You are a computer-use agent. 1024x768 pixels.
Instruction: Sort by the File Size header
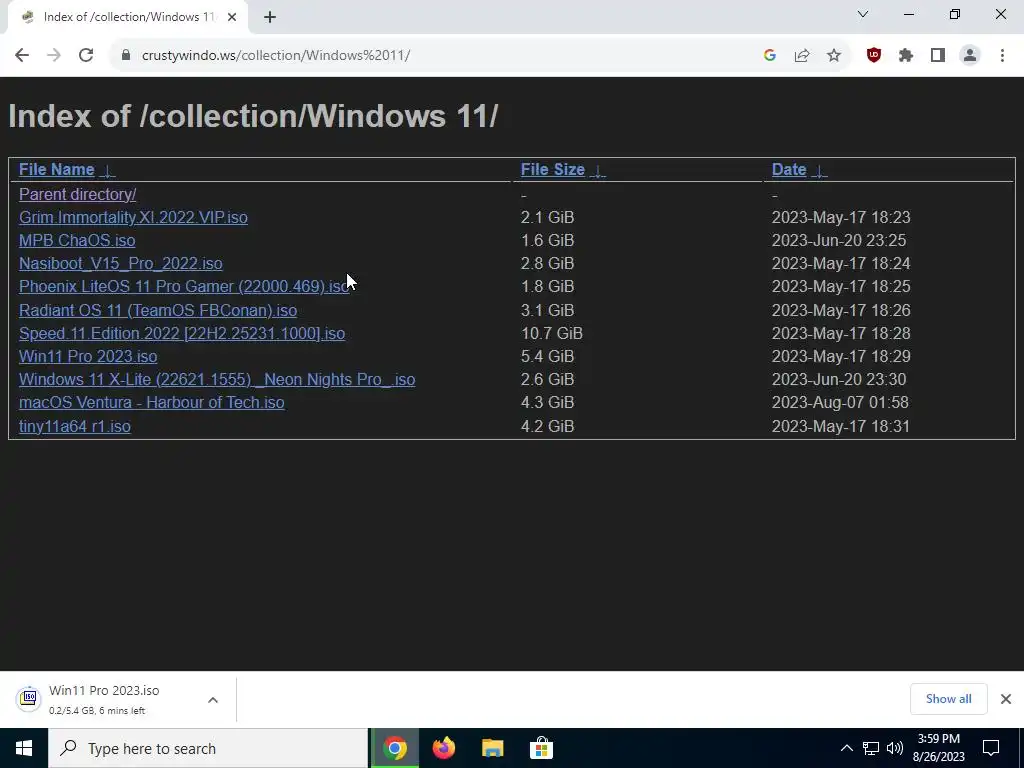[552, 170]
